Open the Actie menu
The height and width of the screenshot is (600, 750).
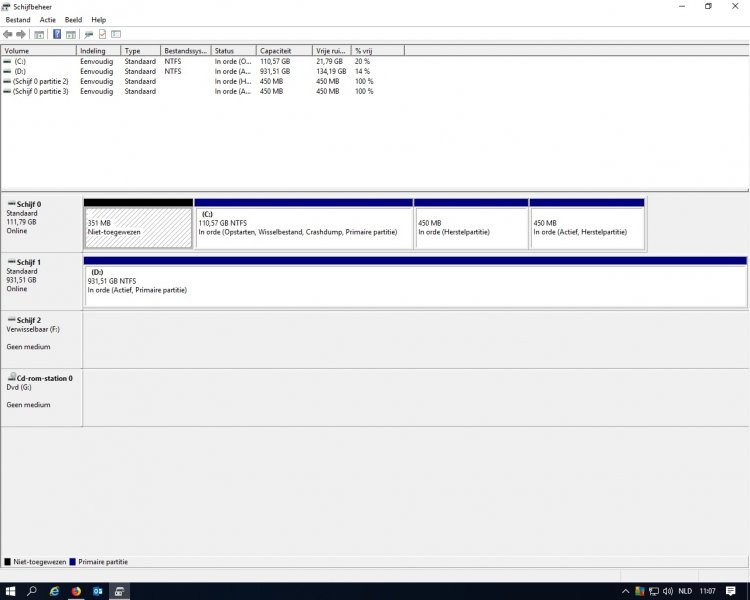point(48,20)
